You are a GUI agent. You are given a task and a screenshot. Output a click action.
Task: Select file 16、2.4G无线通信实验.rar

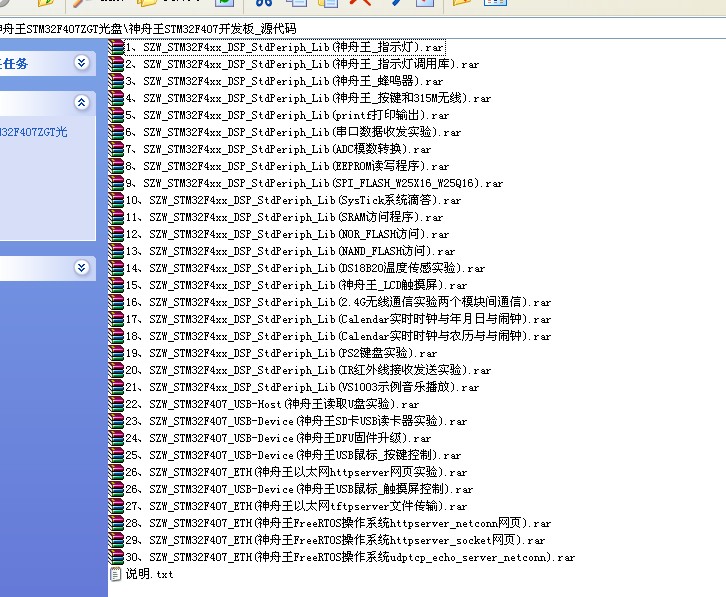point(338,302)
